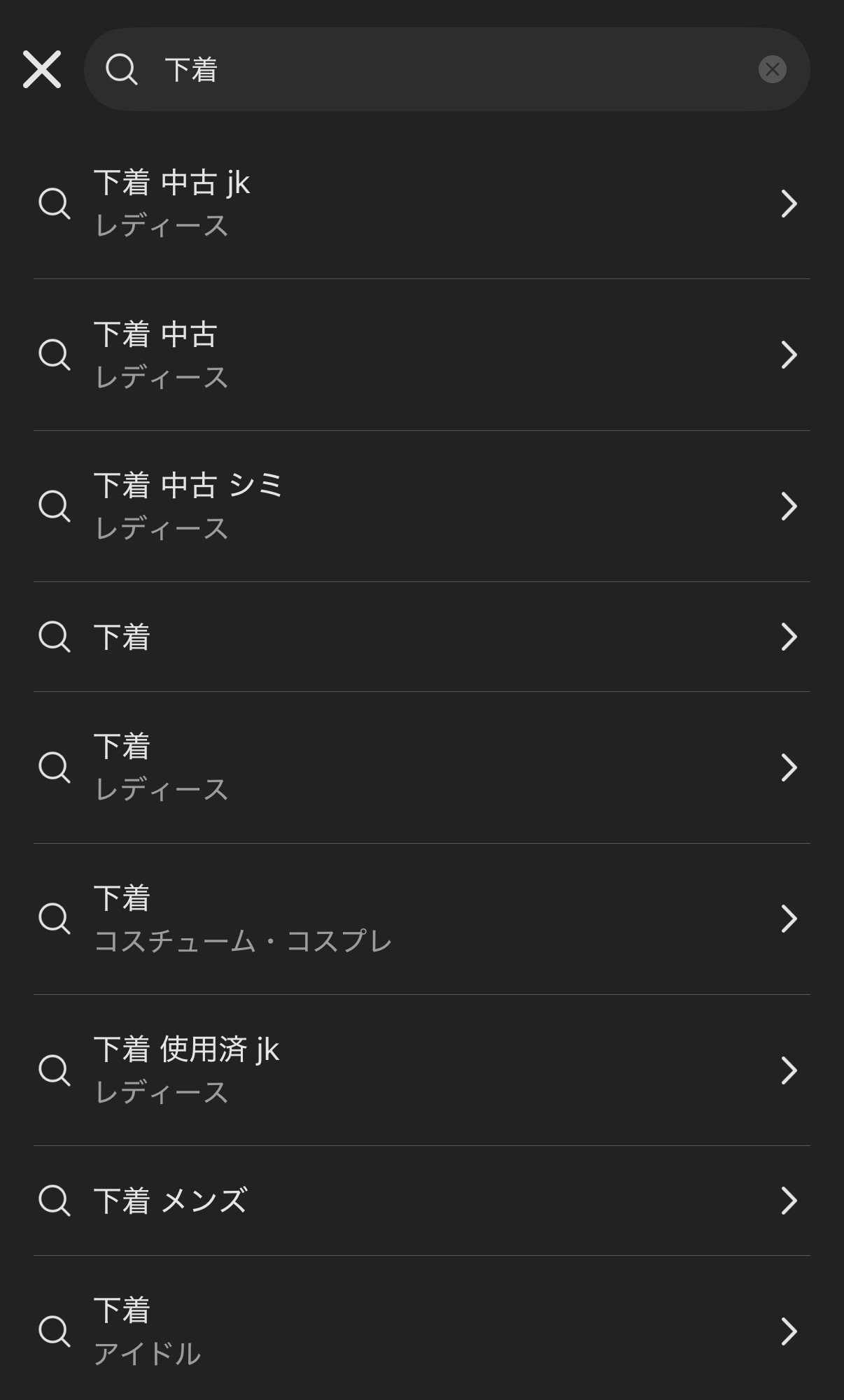The width and height of the screenshot is (844, 1400).
Task: Click the magnifier icon beside 下着 メンズ
Action: coord(55,1201)
